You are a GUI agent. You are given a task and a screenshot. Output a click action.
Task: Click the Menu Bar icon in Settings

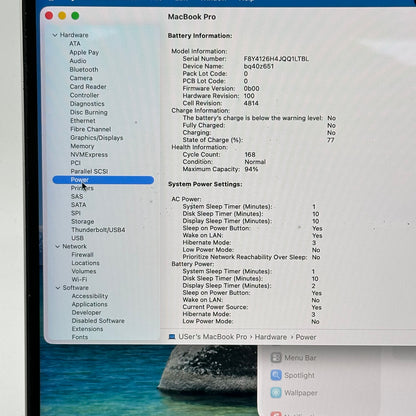pyautogui.click(x=276, y=358)
